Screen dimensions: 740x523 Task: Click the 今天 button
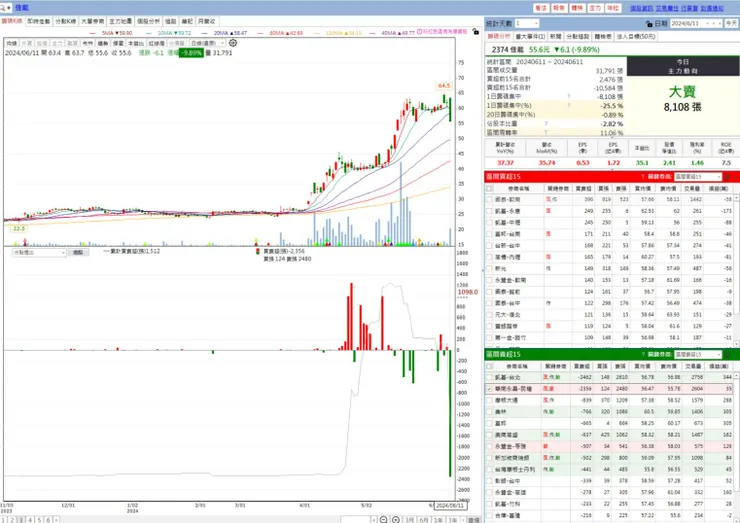732,24
